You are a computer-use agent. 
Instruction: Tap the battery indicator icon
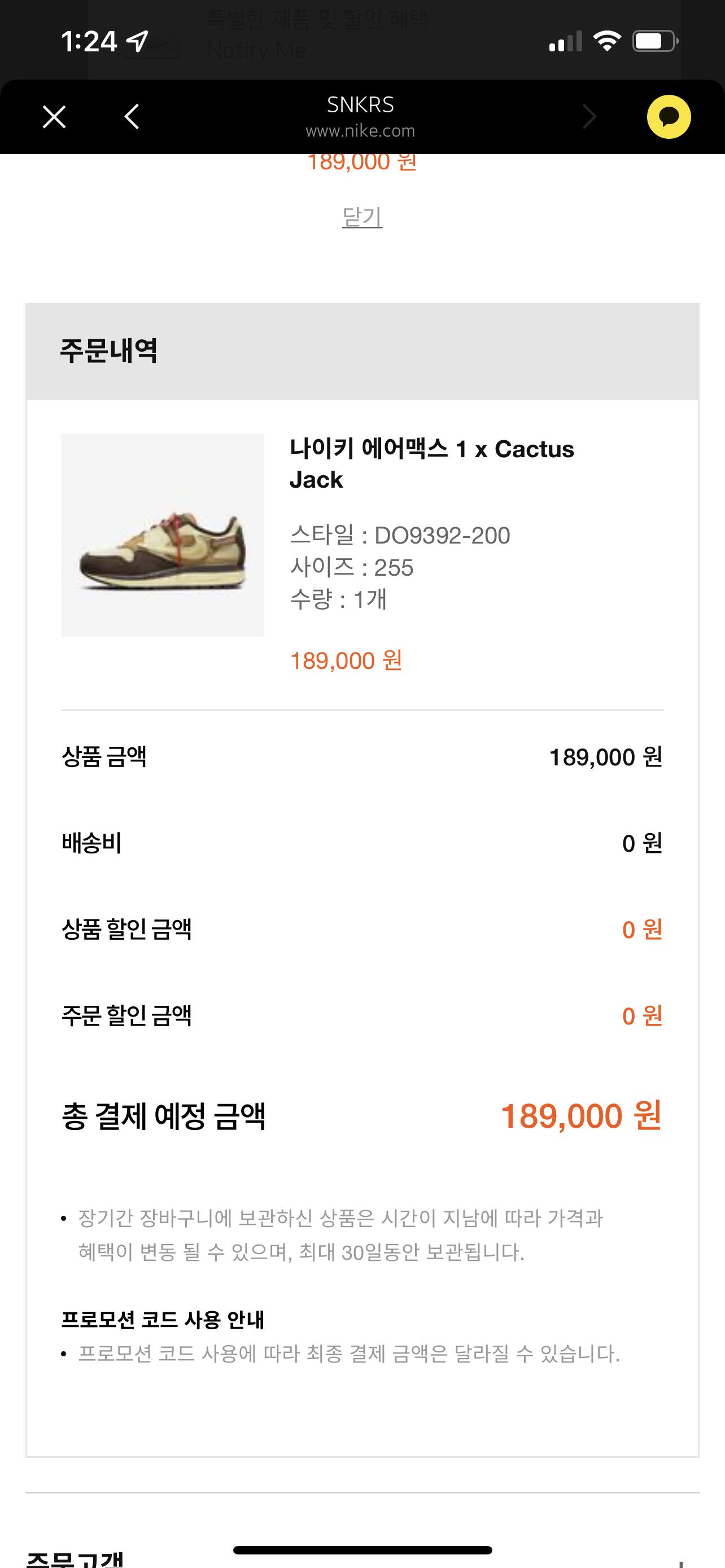[655, 41]
